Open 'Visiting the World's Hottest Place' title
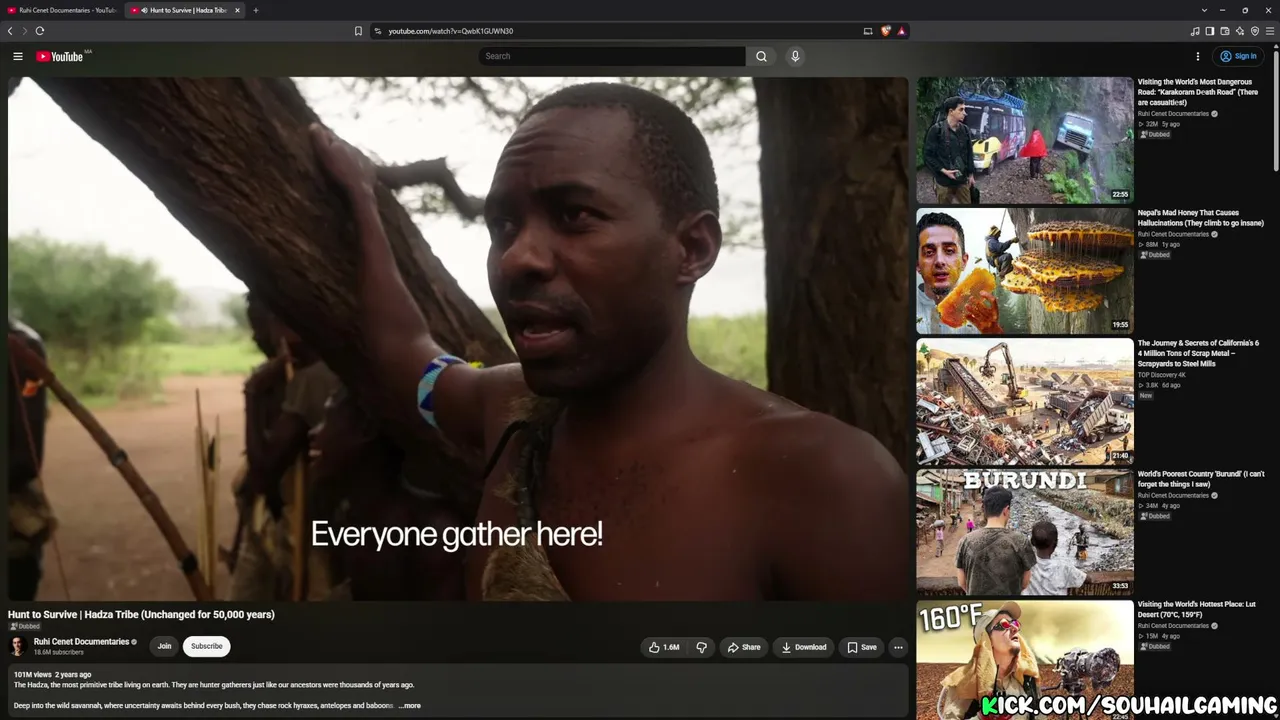Image resolution: width=1280 pixels, height=720 pixels. pos(1196,609)
